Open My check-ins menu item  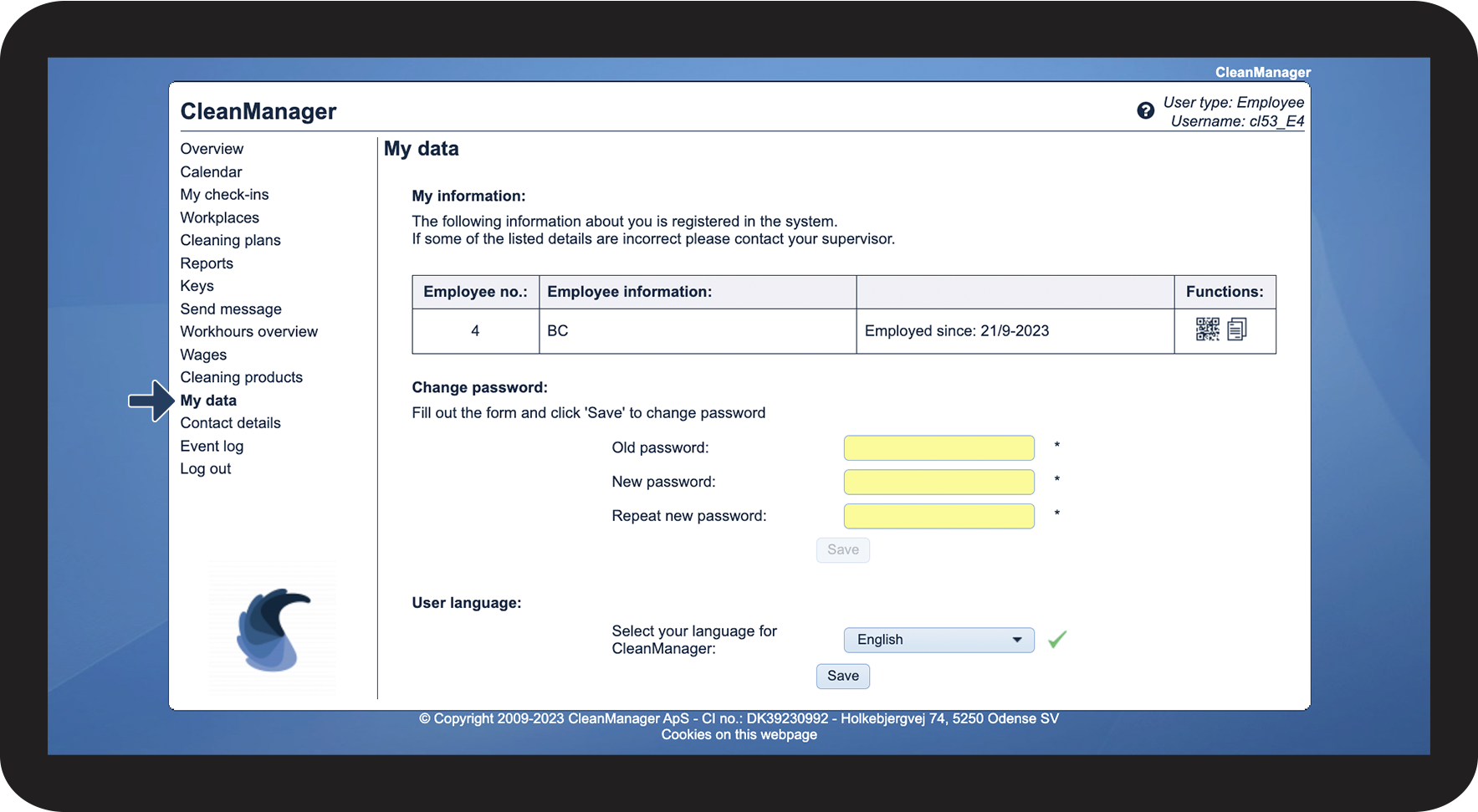[224, 195]
